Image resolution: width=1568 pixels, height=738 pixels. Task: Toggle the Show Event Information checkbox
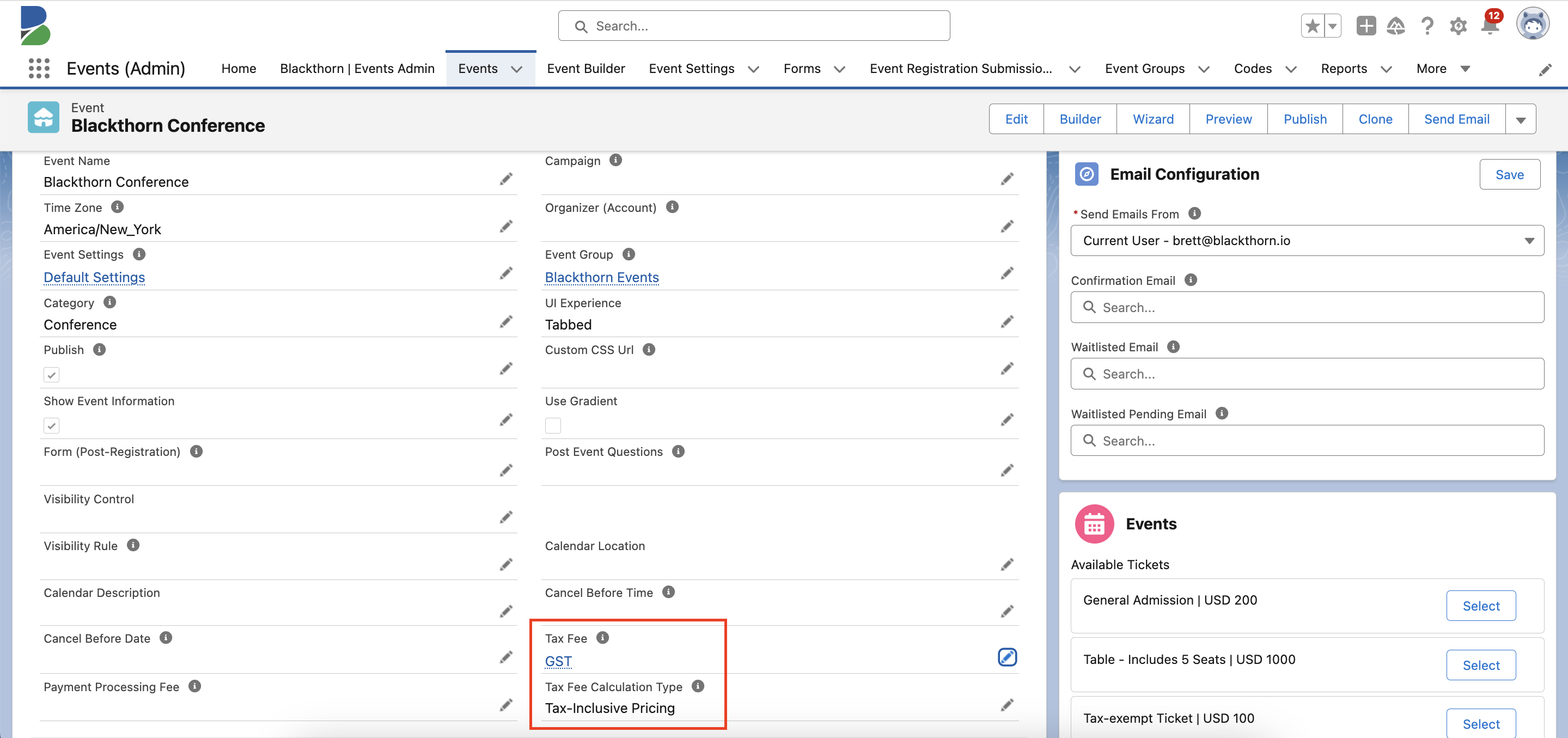coord(52,425)
